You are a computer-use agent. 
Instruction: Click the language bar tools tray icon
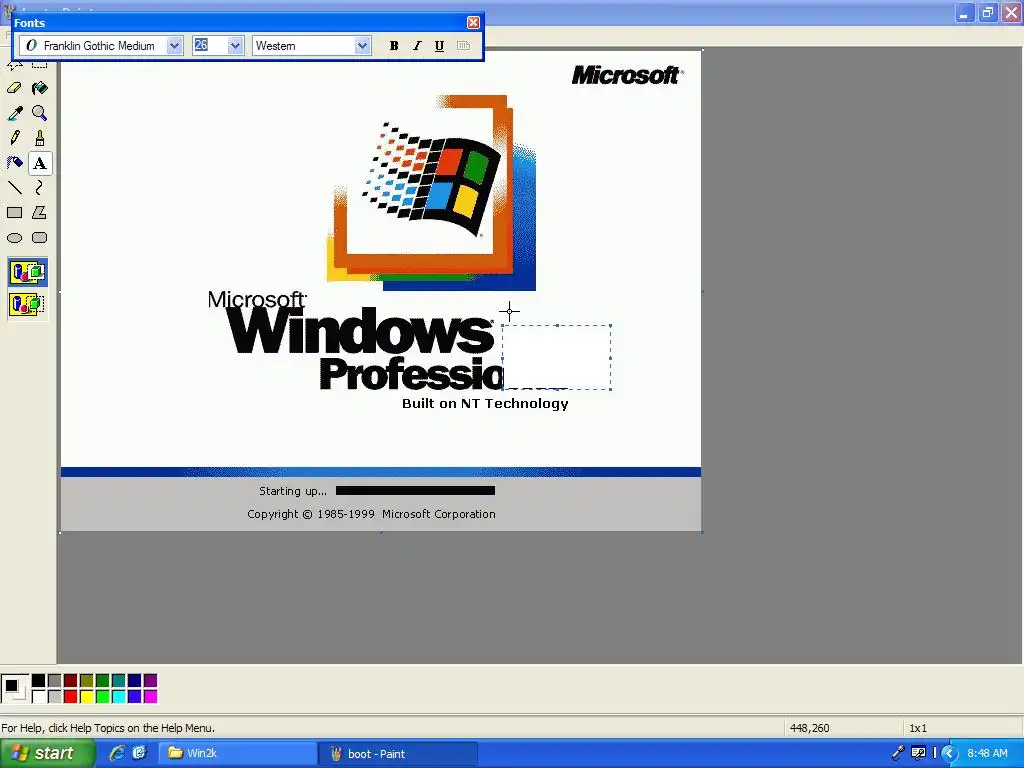(918, 753)
